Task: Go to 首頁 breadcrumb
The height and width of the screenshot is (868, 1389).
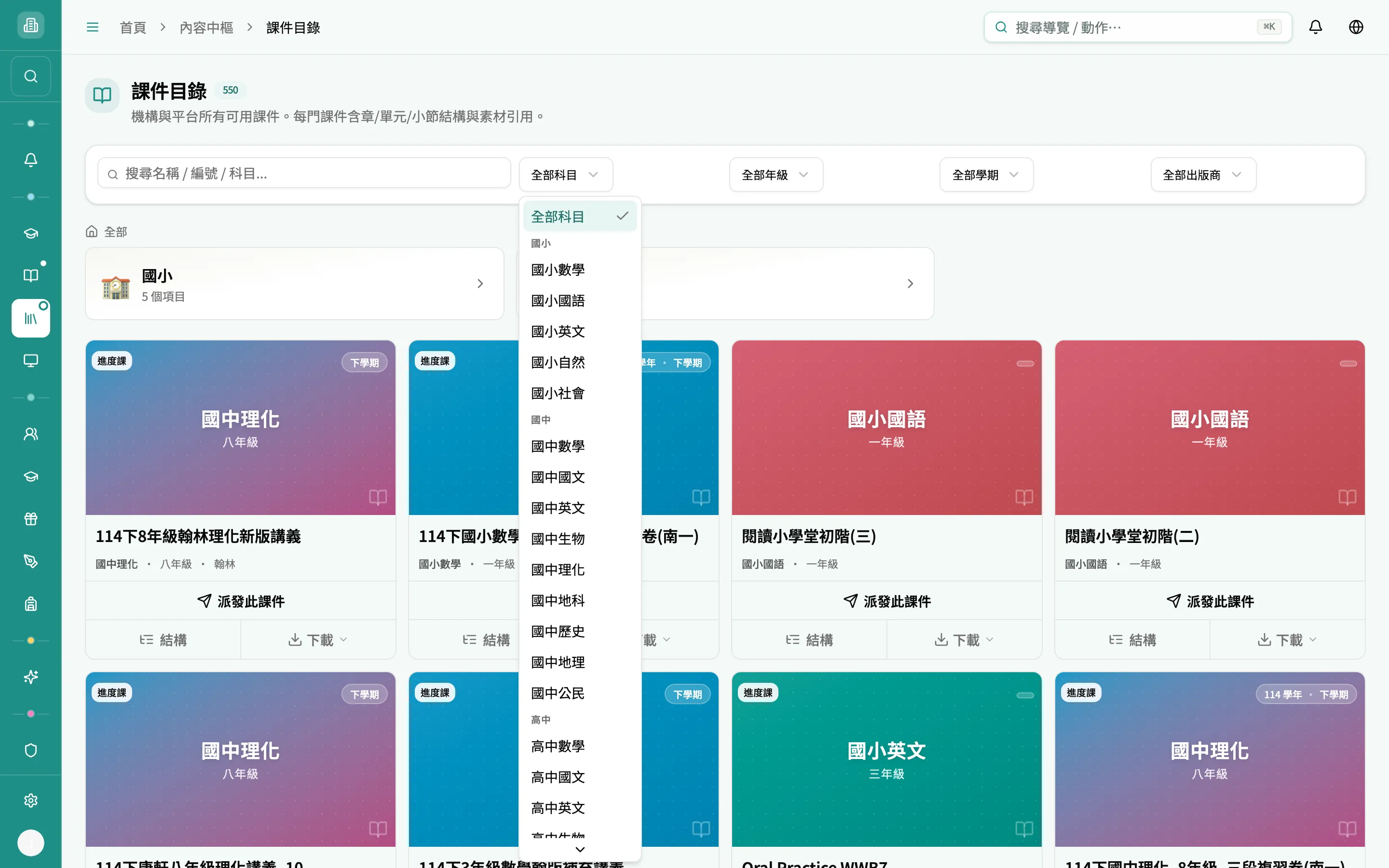Action: [x=133, y=27]
